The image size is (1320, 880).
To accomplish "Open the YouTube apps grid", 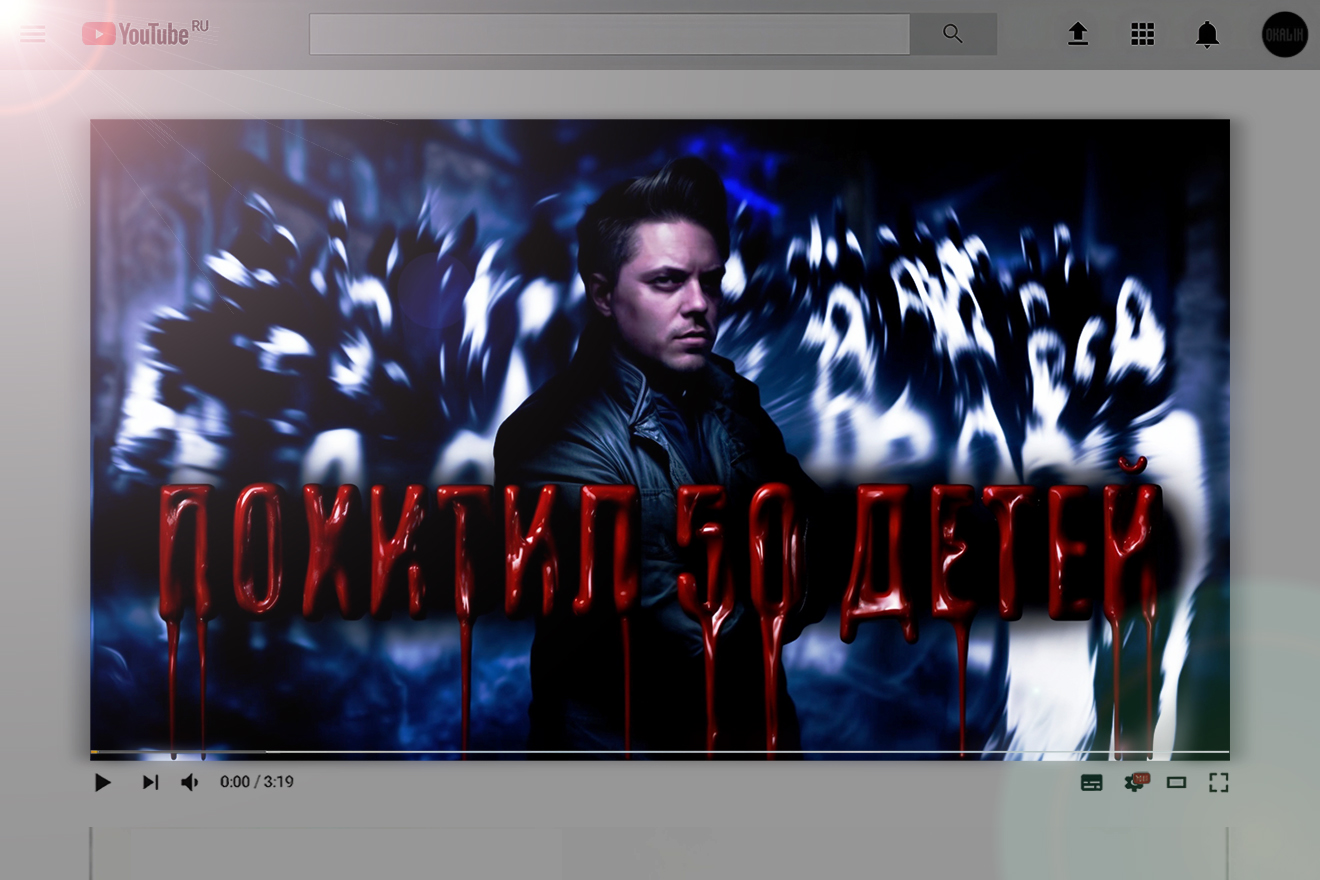I will click(x=1142, y=34).
